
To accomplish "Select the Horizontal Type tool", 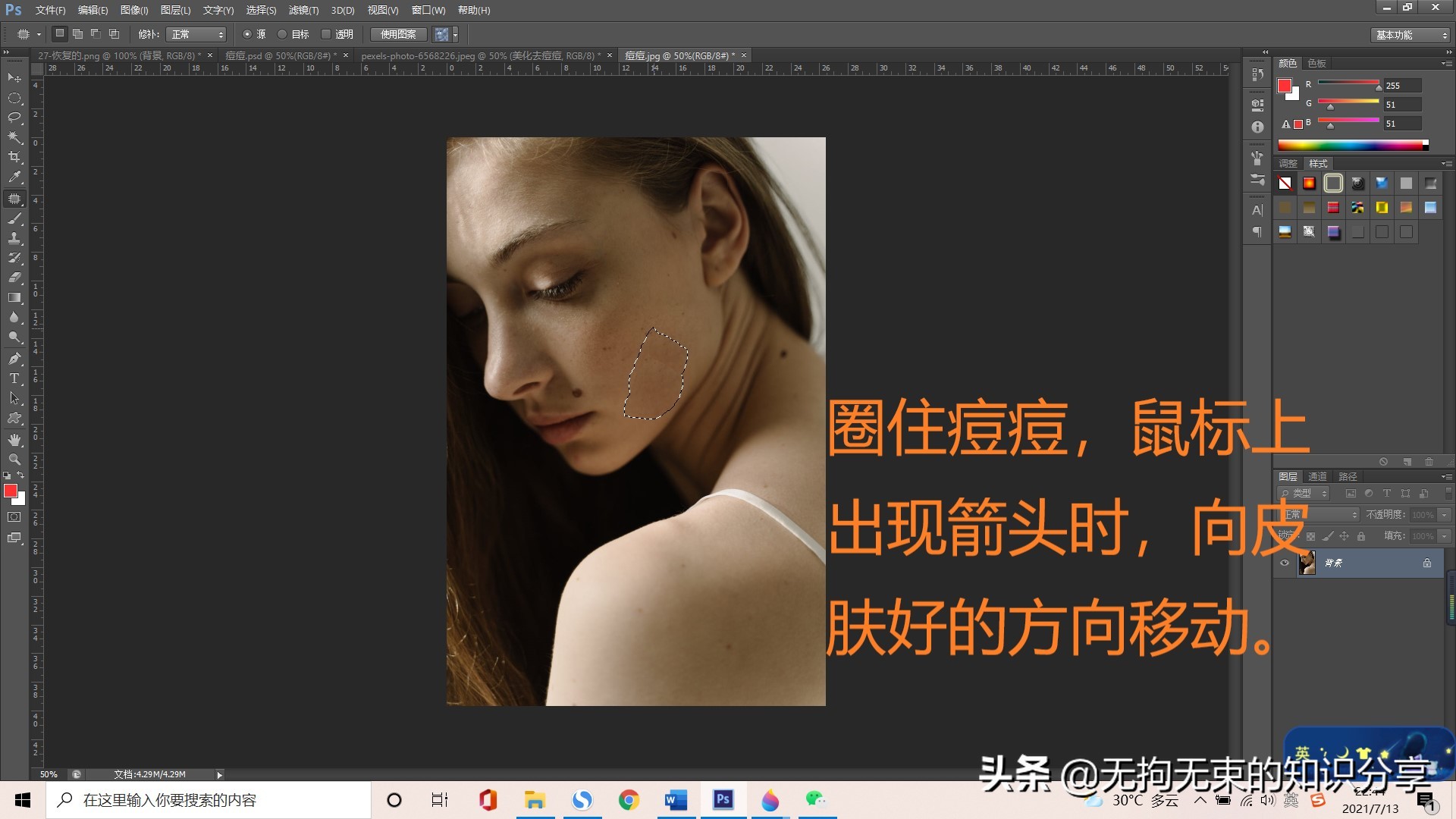I will click(14, 378).
